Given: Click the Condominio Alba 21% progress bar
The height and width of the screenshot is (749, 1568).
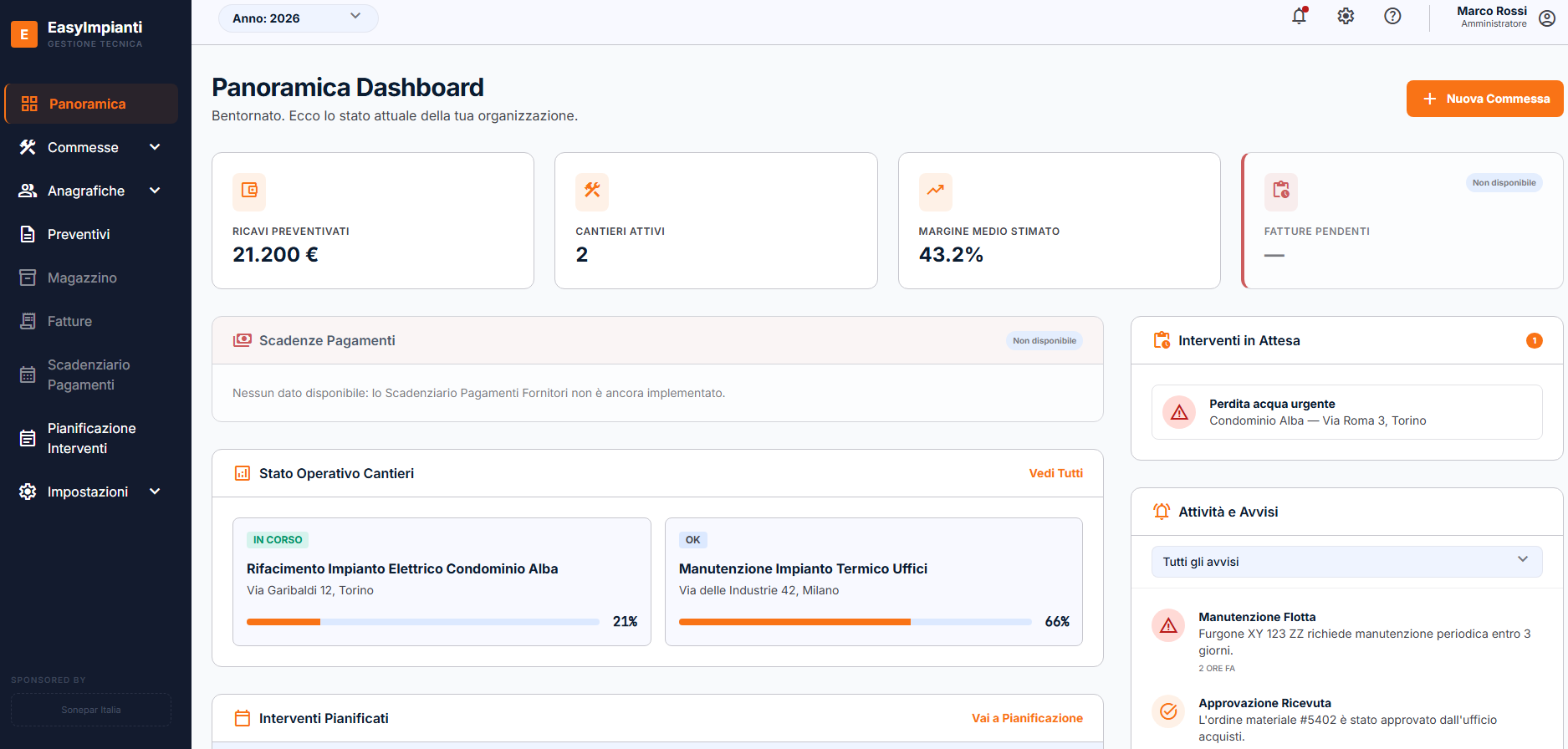Looking at the screenshot, I should 423,622.
